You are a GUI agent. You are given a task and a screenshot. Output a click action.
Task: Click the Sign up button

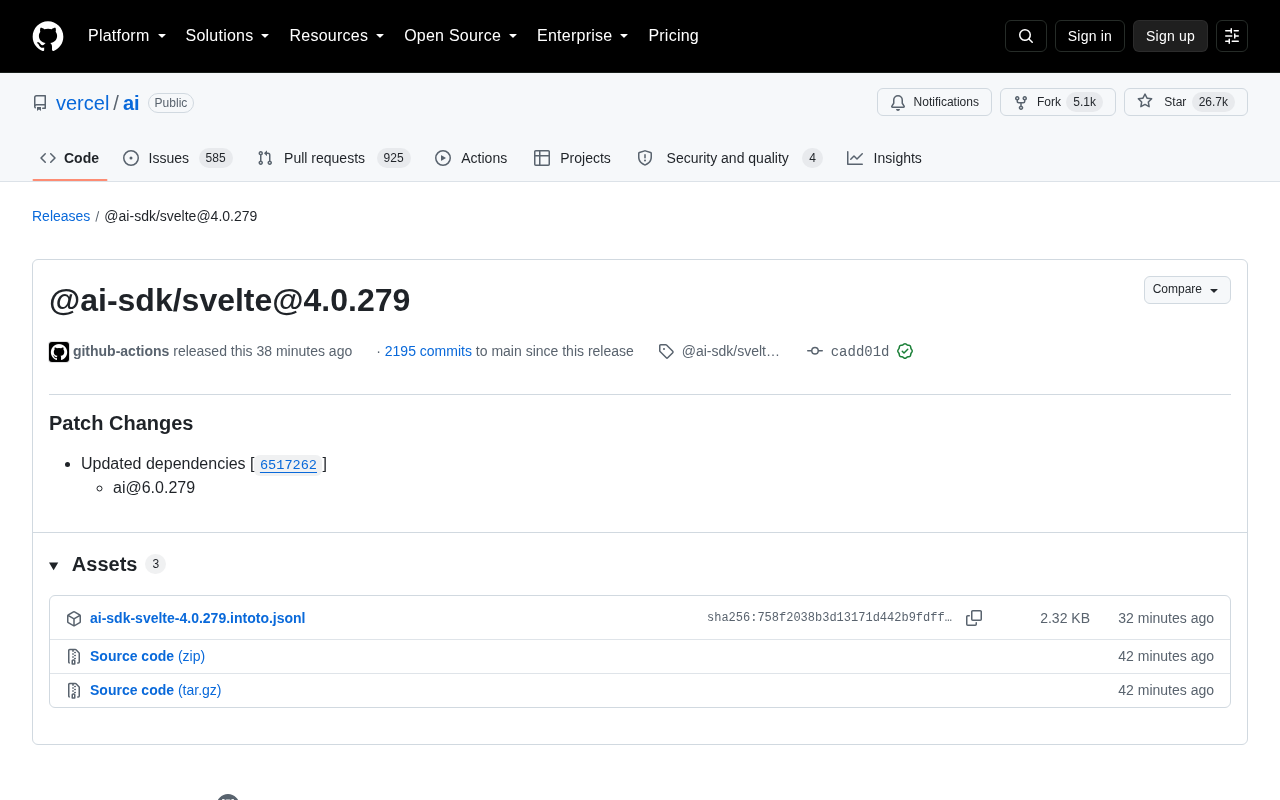pos(1170,36)
